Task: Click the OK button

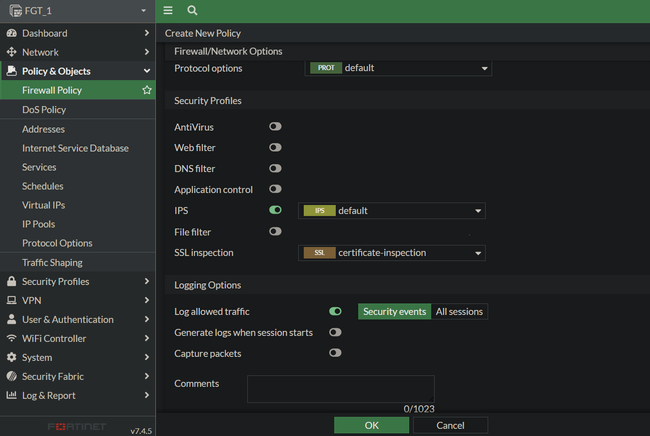Action: click(x=371, y=425)
